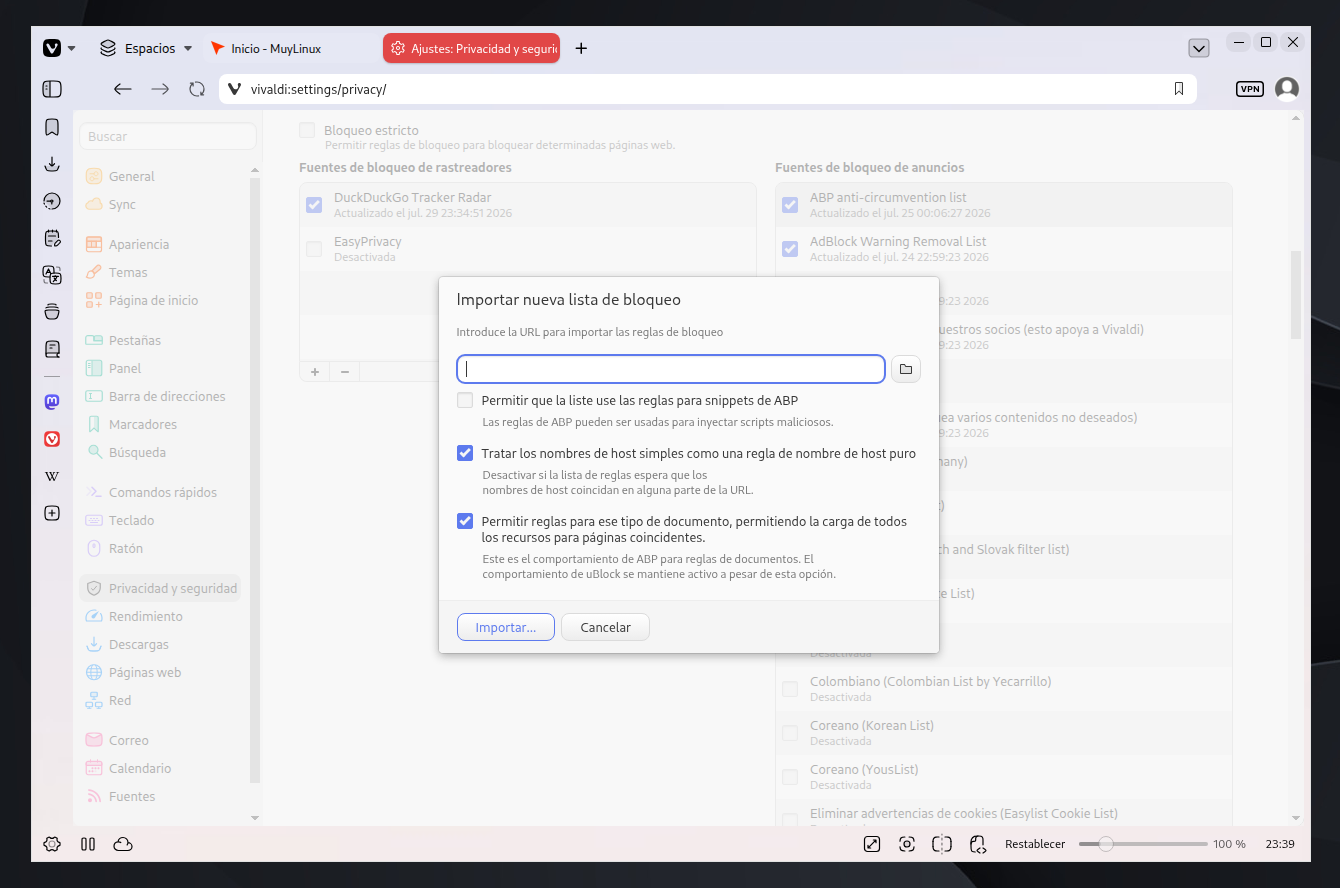
Task: Open Apariencia settings section
Action: point(139,244)
